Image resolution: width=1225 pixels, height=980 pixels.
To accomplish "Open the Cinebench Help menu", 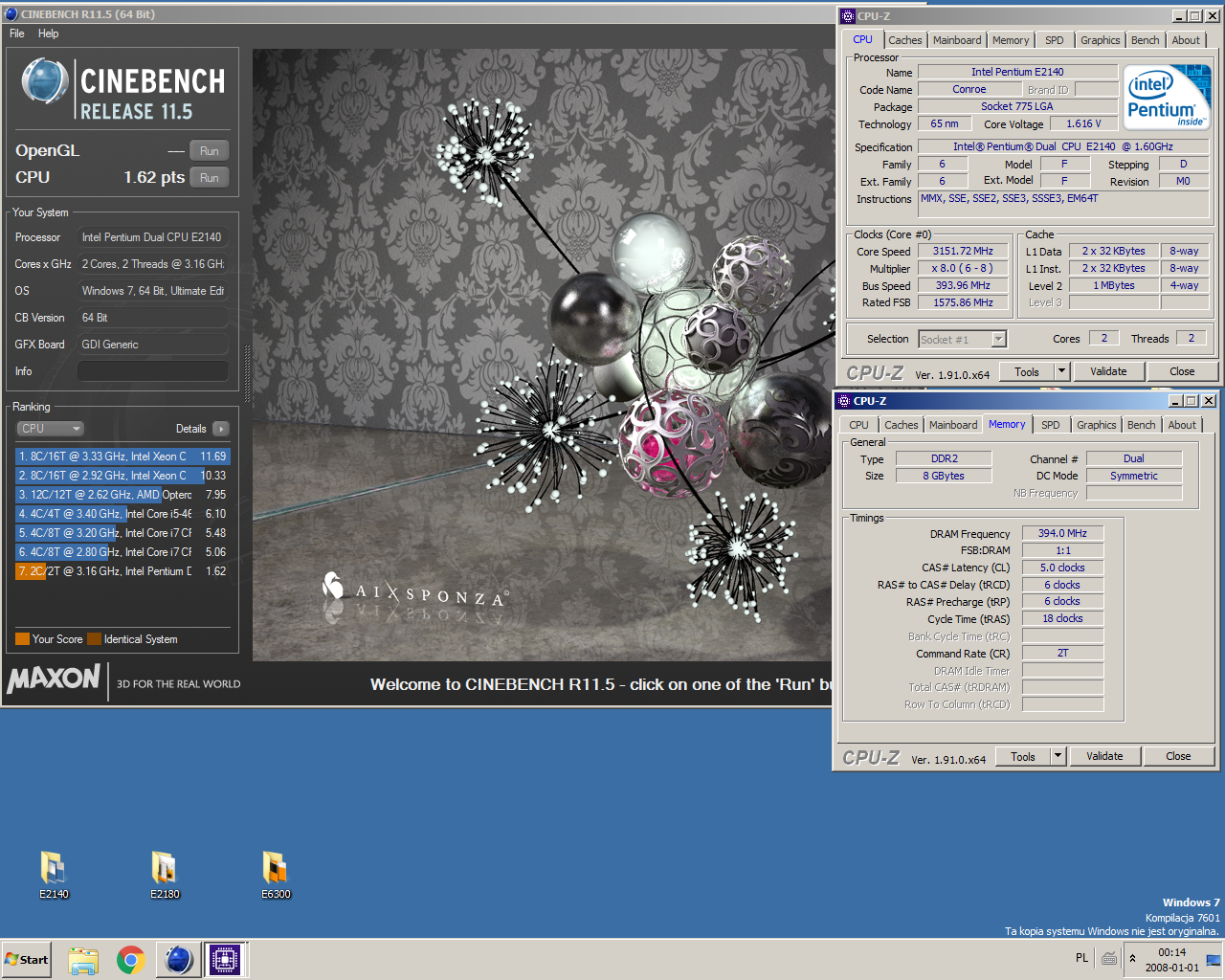I will [49, 33].
